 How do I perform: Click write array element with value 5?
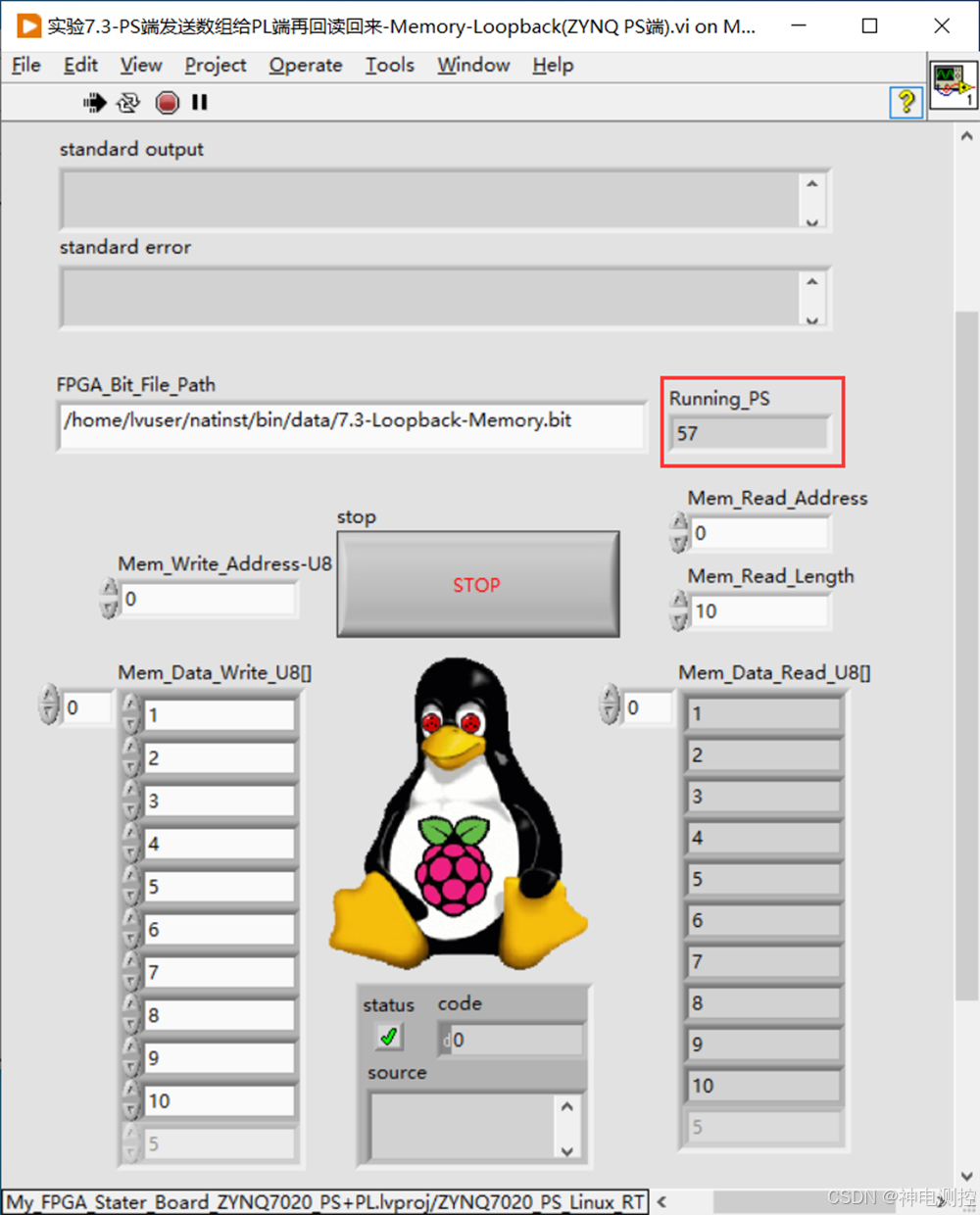tap(220, 887)
